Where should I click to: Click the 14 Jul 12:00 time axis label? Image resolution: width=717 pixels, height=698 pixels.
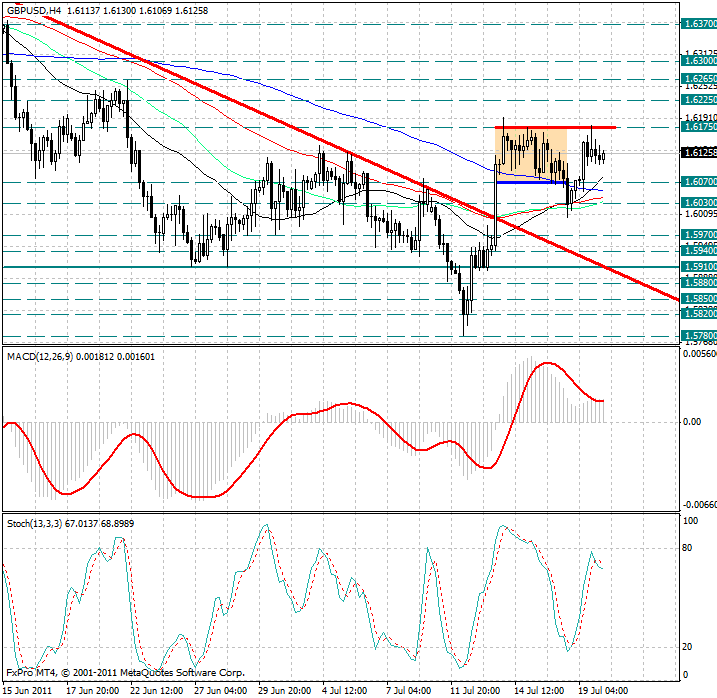pos(540,690)
